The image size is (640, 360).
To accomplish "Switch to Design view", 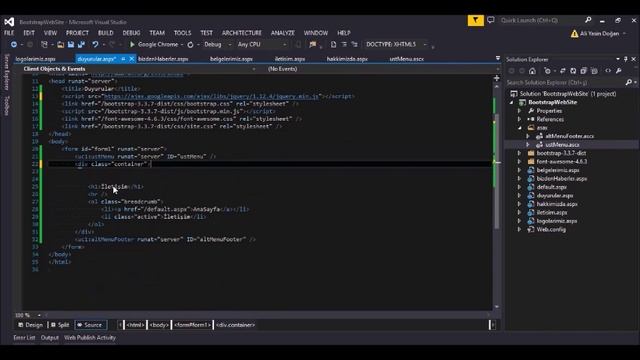I will click(x=30, y=325).
